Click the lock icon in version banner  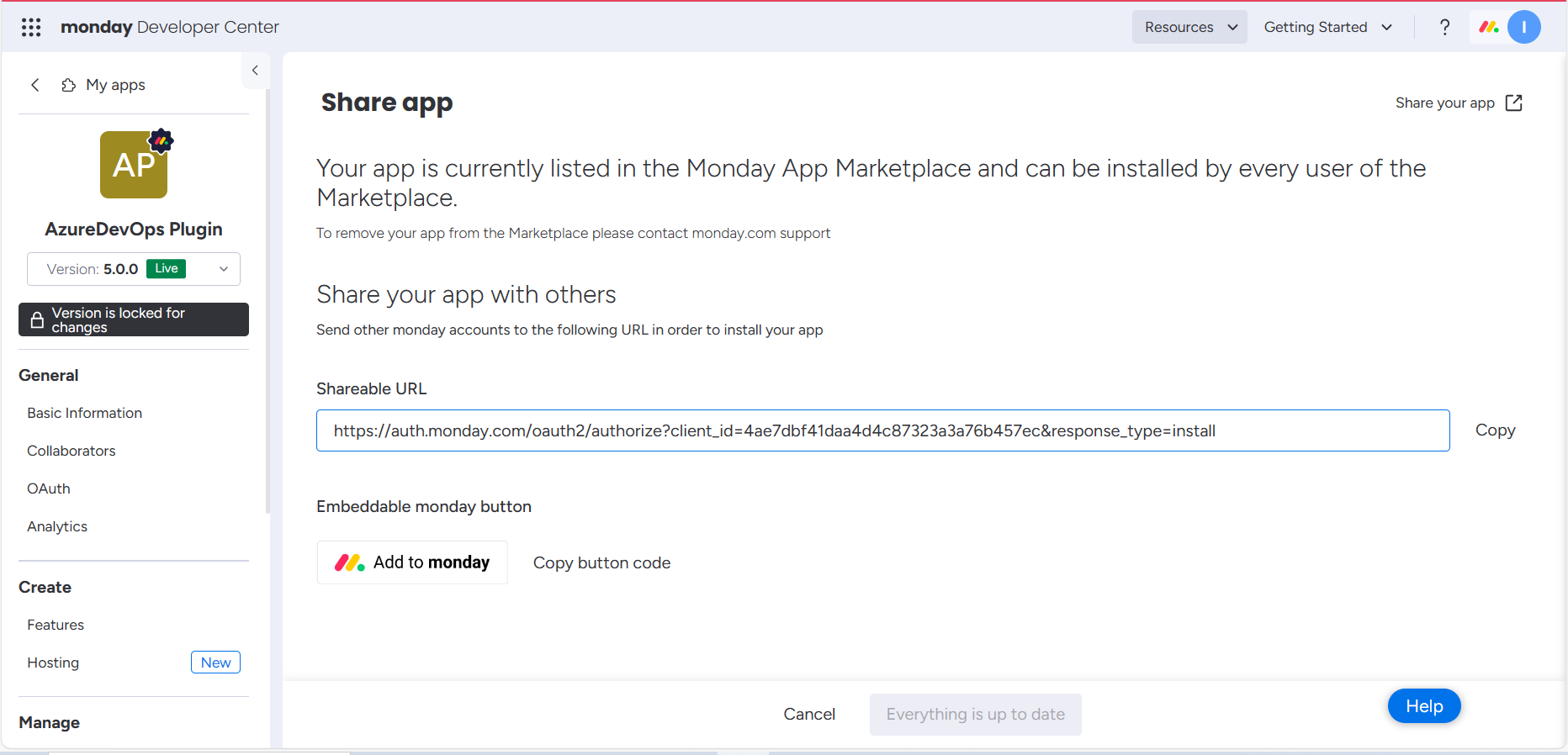pyautogui.click(x=37, y=319)
